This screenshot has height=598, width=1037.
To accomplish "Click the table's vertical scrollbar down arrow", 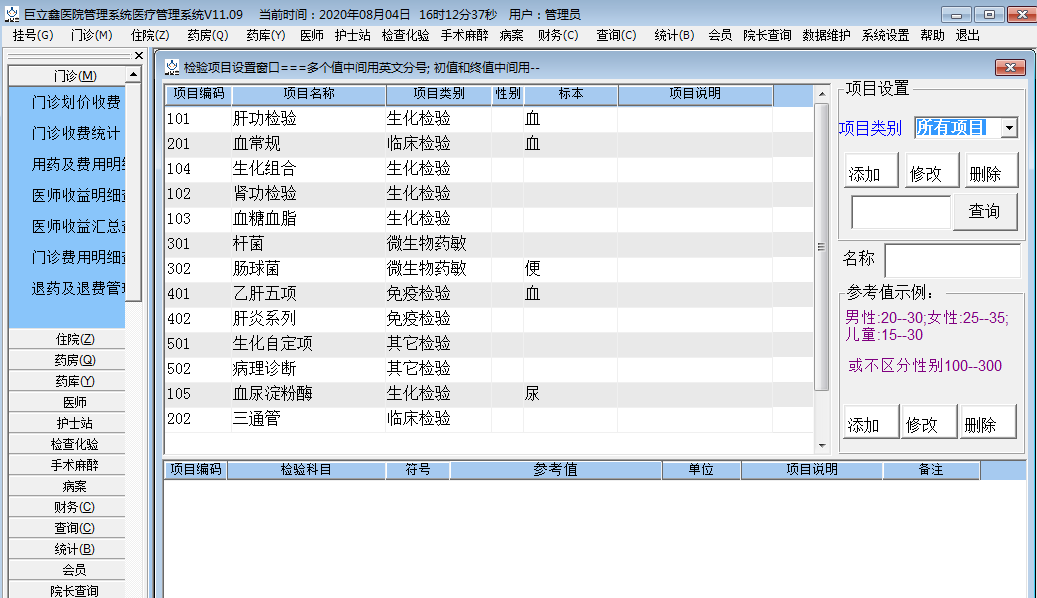I will 823,445.
